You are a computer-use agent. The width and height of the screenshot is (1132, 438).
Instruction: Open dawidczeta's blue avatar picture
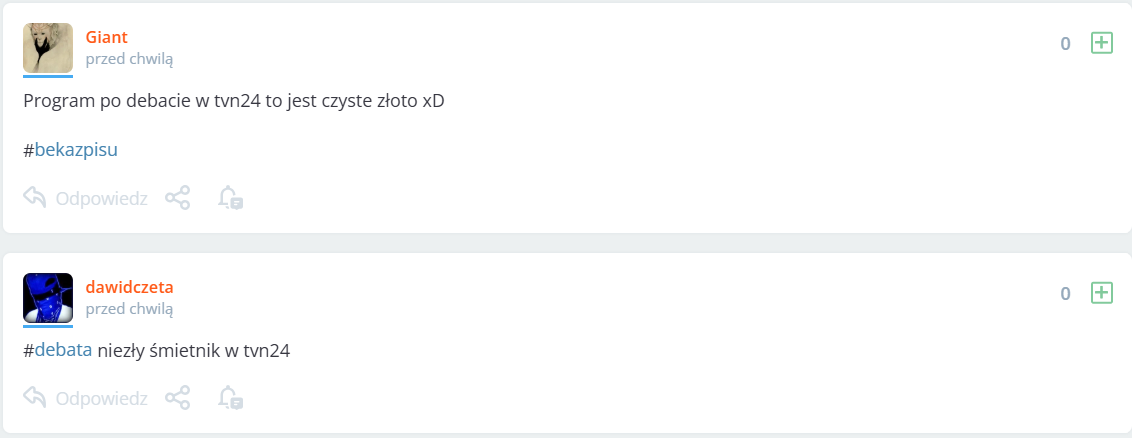pos(48,297)
